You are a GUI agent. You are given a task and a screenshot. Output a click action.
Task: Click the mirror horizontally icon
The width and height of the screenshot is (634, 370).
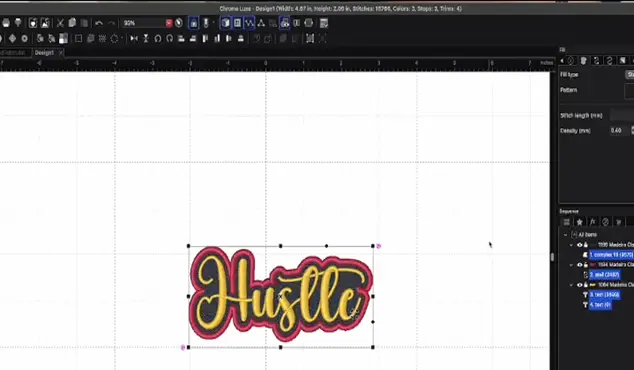point(134,38)
